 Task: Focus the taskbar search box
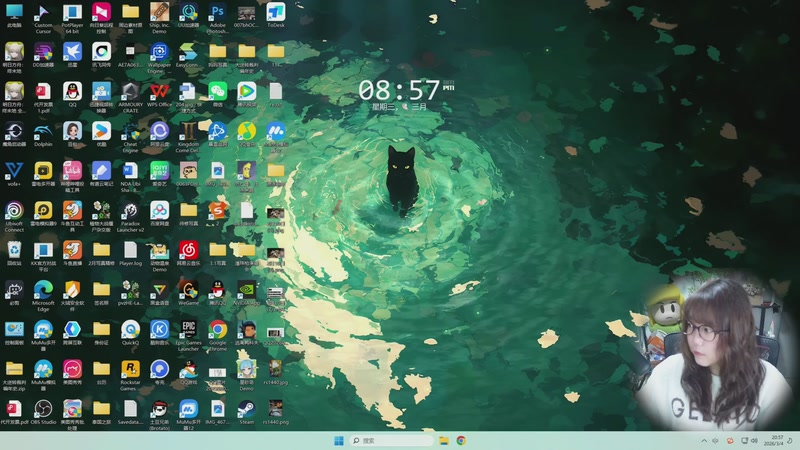pyautogui.click(x=391, y=440)
